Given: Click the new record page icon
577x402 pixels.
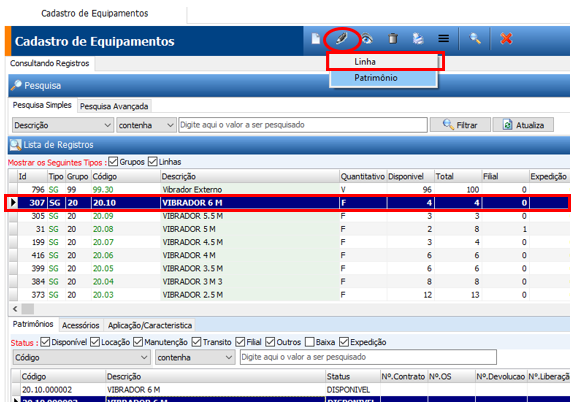Looking at the screenshot, I should [x=316, y=39].
